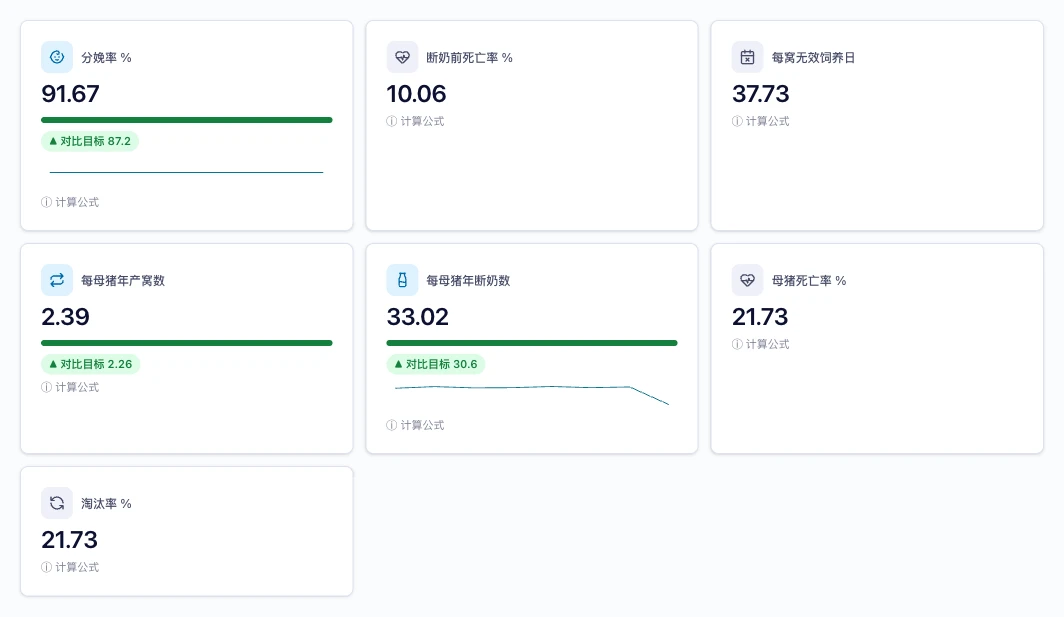Screen dimensions: 1064x617
Task: Click the milk bottle icon beside 每母猪年断奶数
Action: [x=402, y=280]
